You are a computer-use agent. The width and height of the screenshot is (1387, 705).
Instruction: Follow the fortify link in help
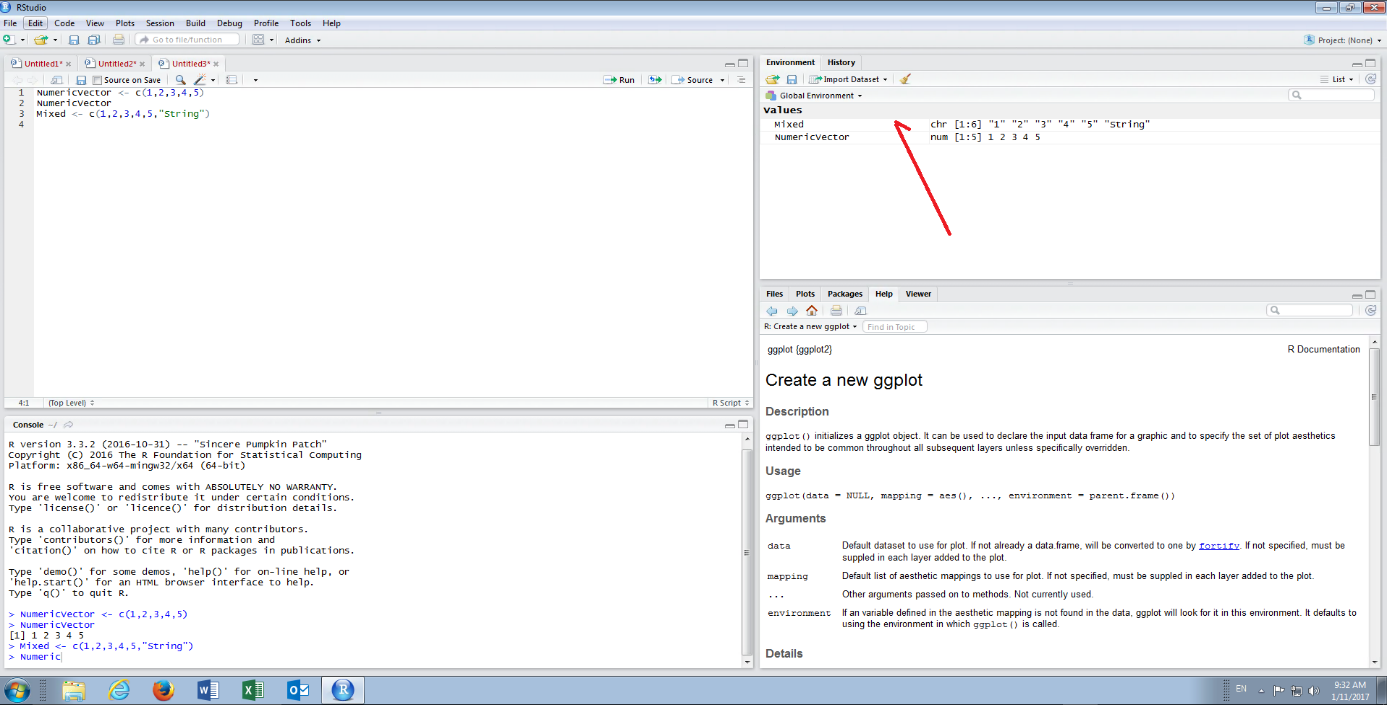click(x=1219, y=546)
